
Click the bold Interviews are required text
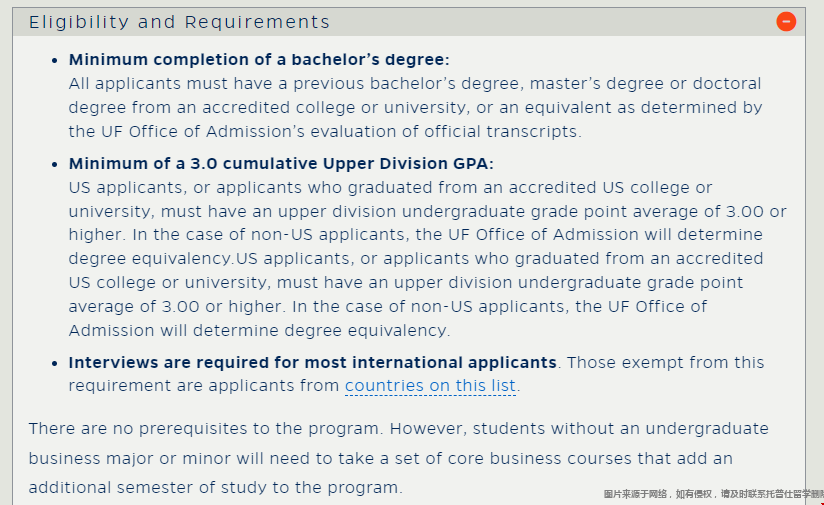[x=312, y=363]
